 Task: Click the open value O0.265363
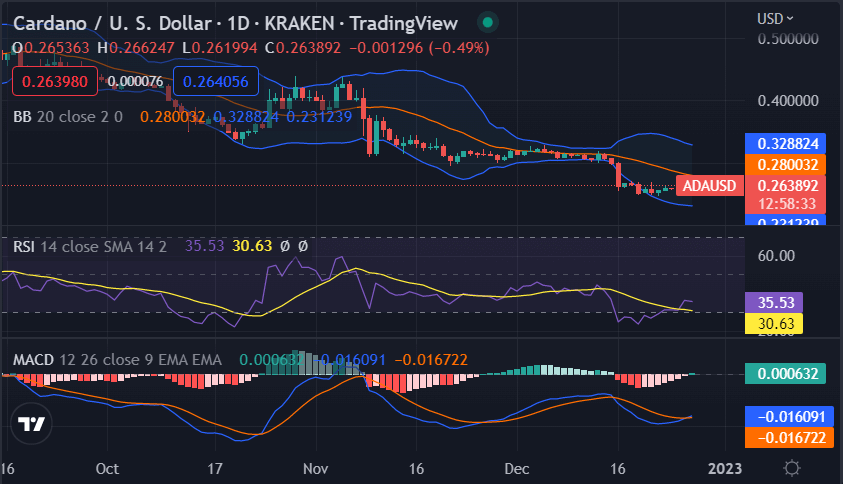pyautogui.click(x=51, y=48)
